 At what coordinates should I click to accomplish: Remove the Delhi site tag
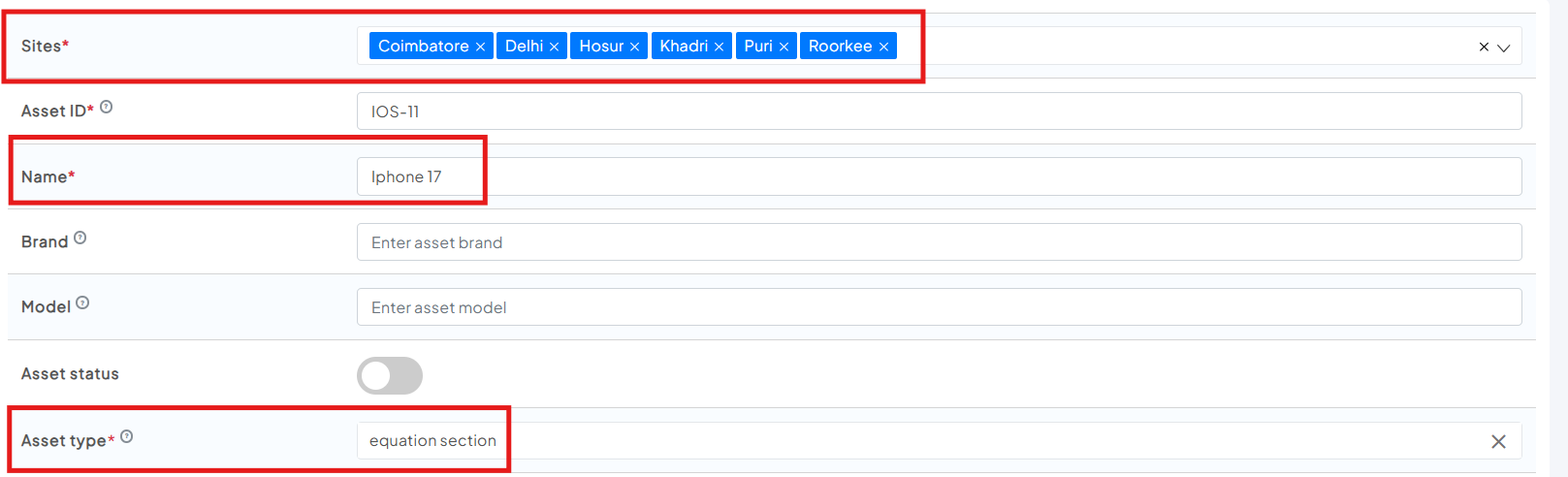pos(554,47)
